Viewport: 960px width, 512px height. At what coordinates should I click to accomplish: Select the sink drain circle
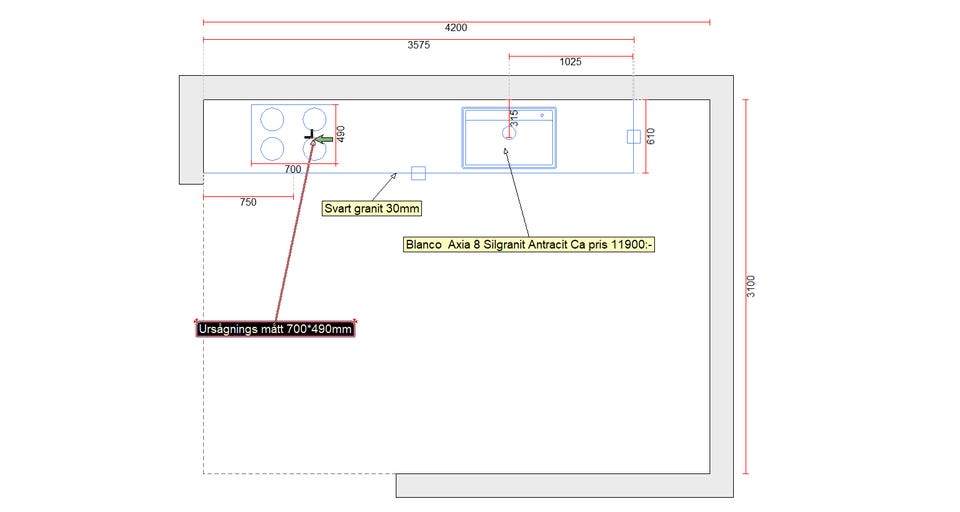509,132
